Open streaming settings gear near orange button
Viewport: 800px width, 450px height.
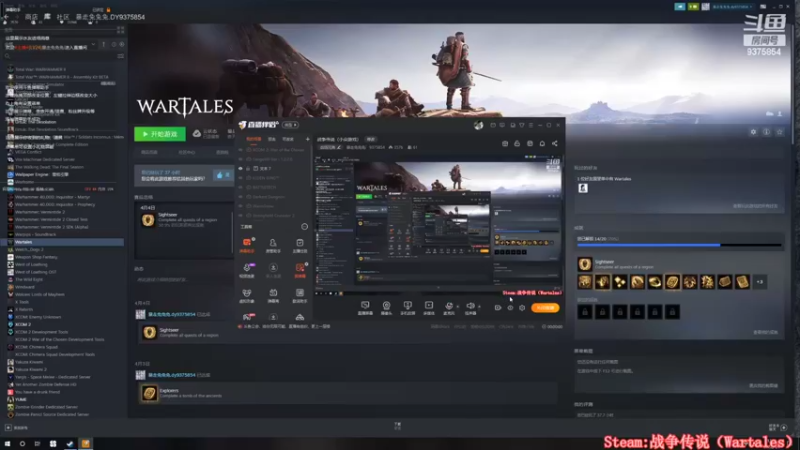(522, 308)
